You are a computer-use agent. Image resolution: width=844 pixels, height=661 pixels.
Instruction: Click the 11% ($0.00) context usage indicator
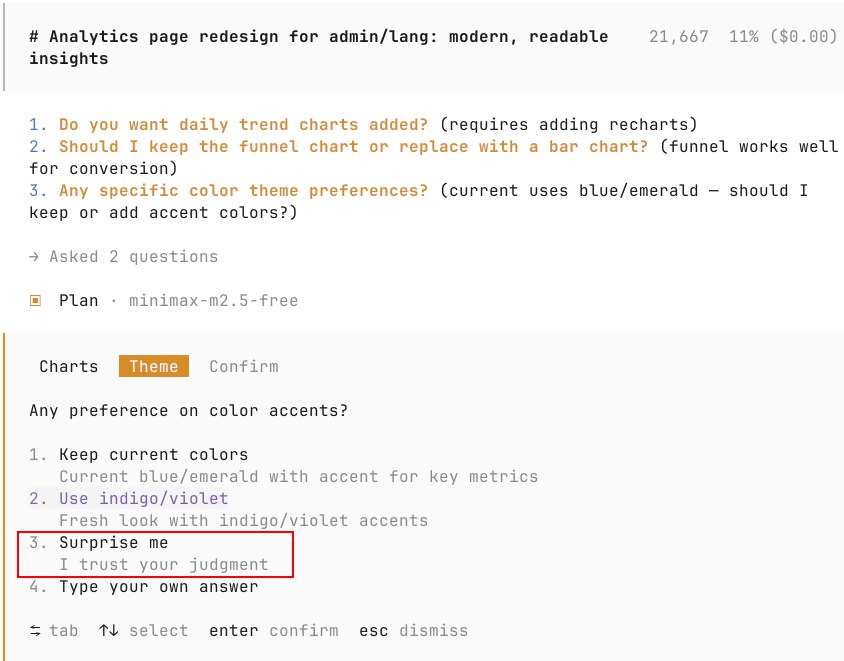(783, 37)
